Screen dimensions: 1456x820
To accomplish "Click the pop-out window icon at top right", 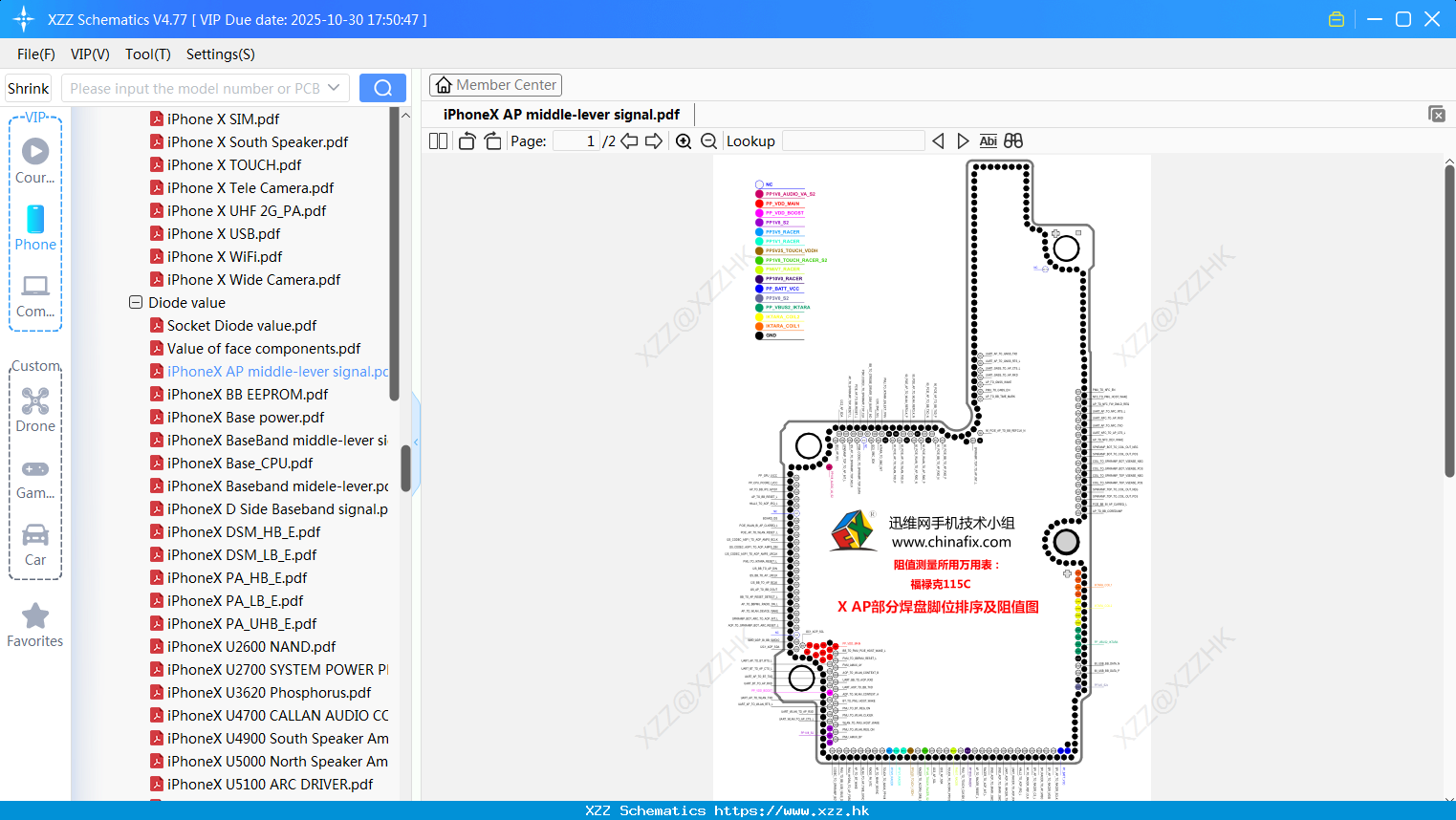I will tap(1437, 114).
